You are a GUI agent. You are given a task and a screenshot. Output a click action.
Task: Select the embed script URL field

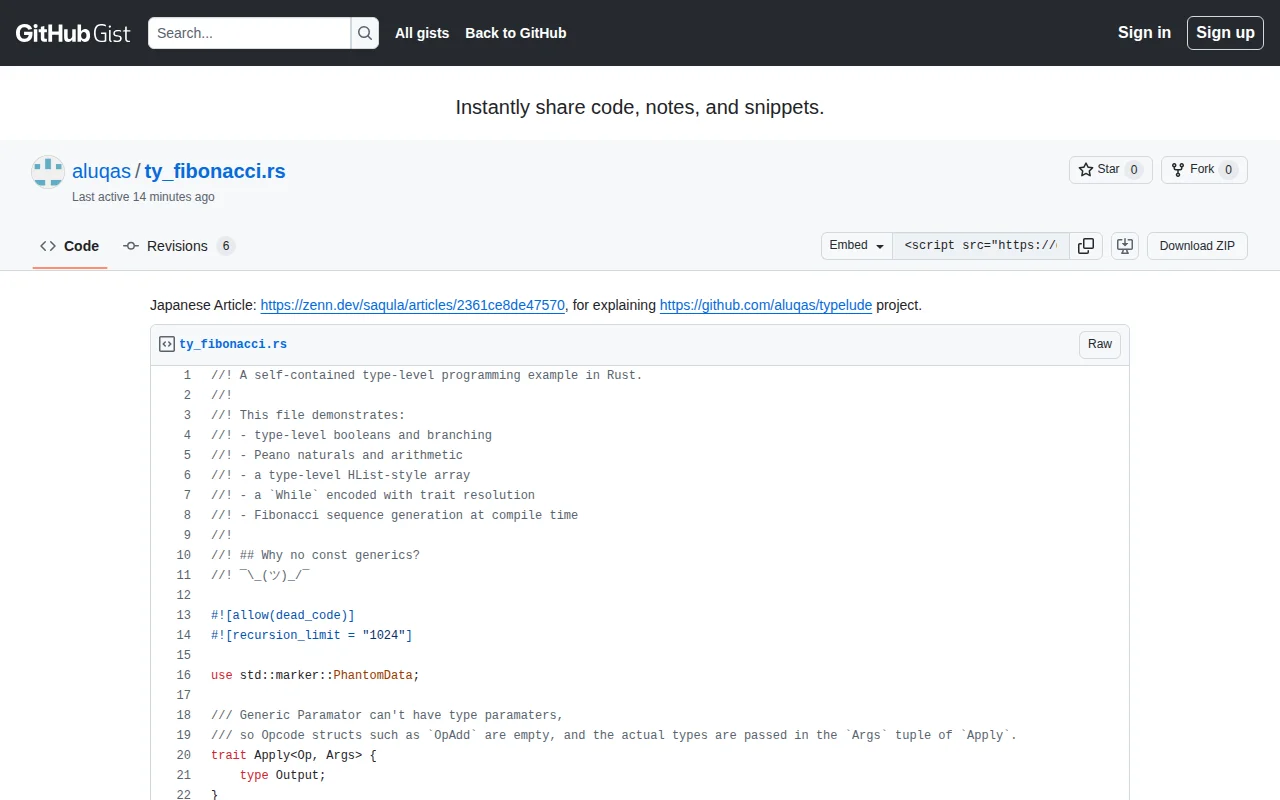[x=981, y=246]
